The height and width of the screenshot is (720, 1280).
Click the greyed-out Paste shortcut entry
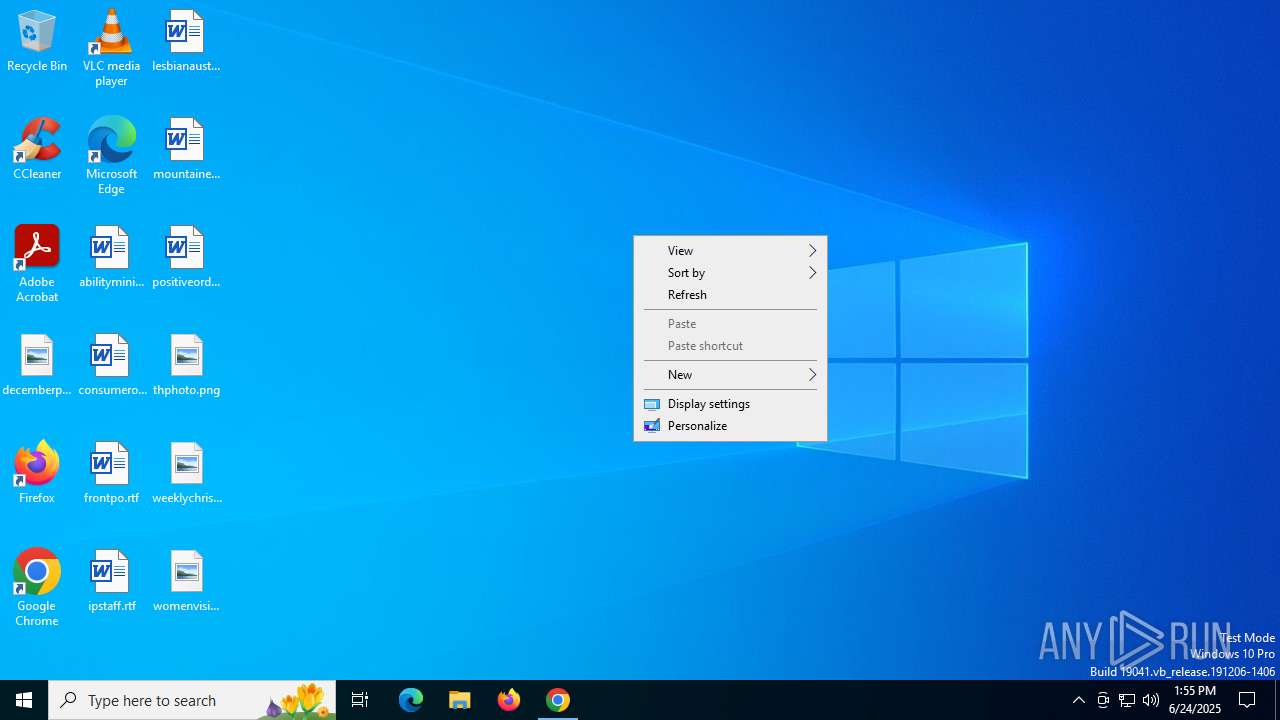[730, 346]
